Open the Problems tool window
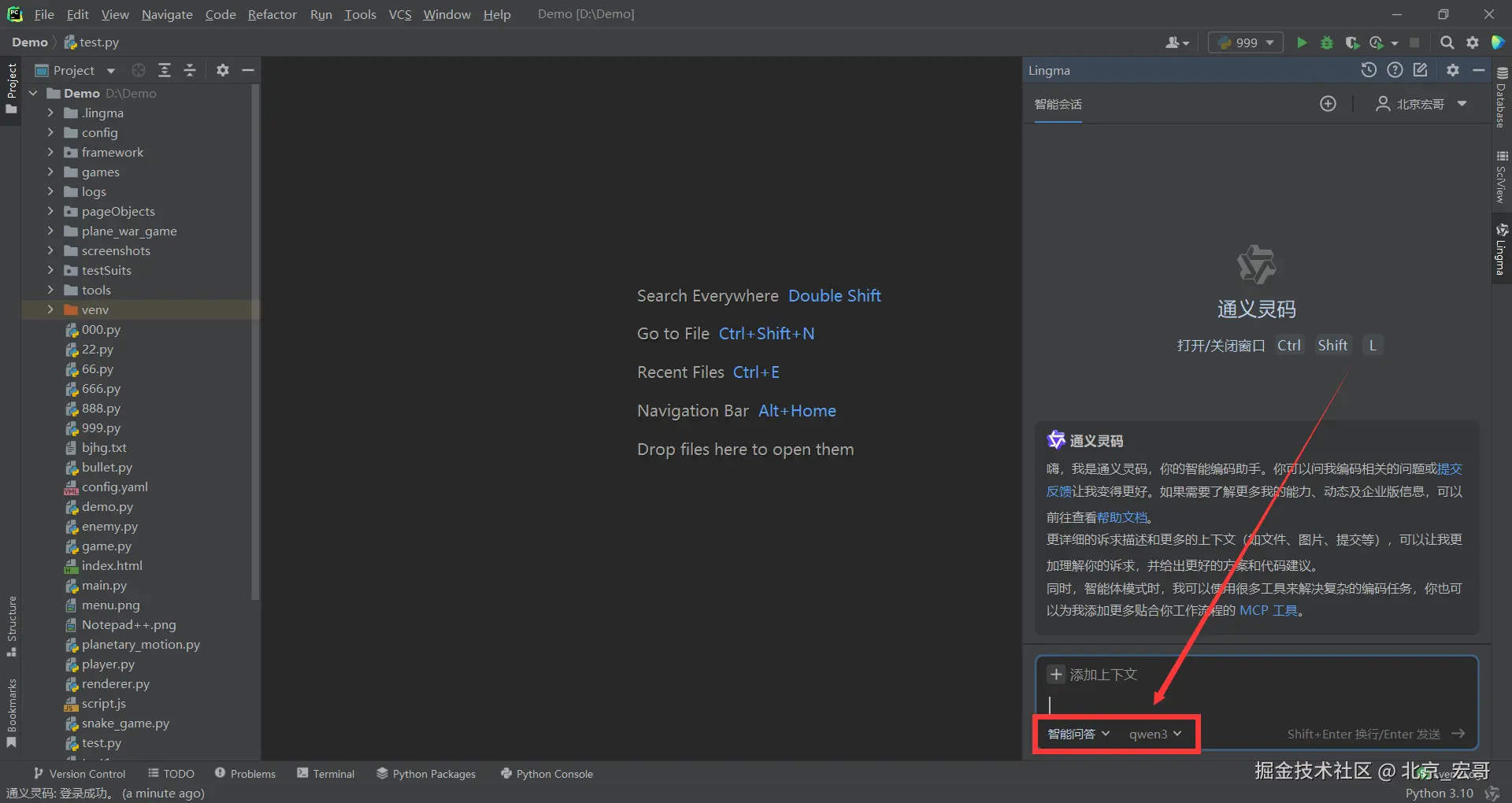This screenshot has height=803, width=1512. pos(245,774)
